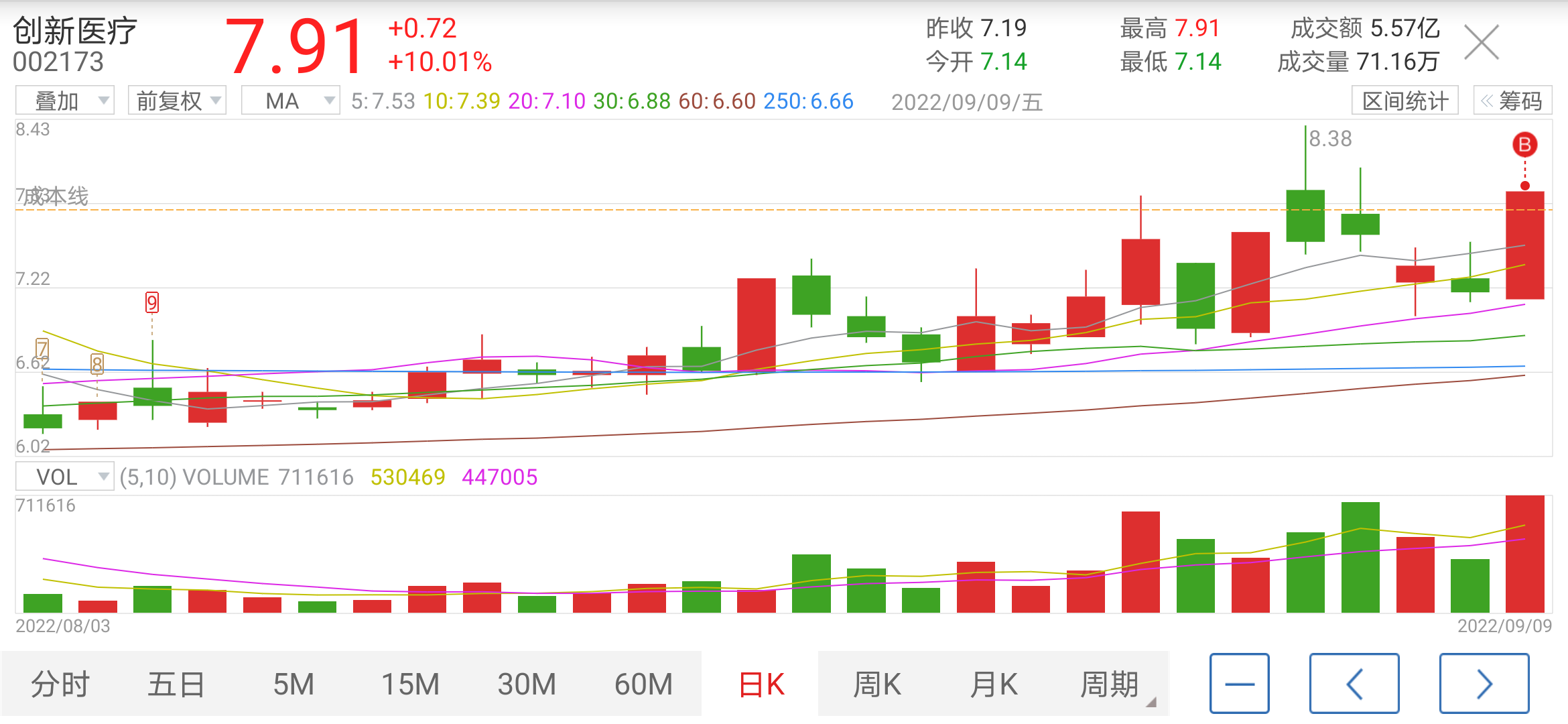
Task: Click the current price 7.91
Action: coord(295,46)
